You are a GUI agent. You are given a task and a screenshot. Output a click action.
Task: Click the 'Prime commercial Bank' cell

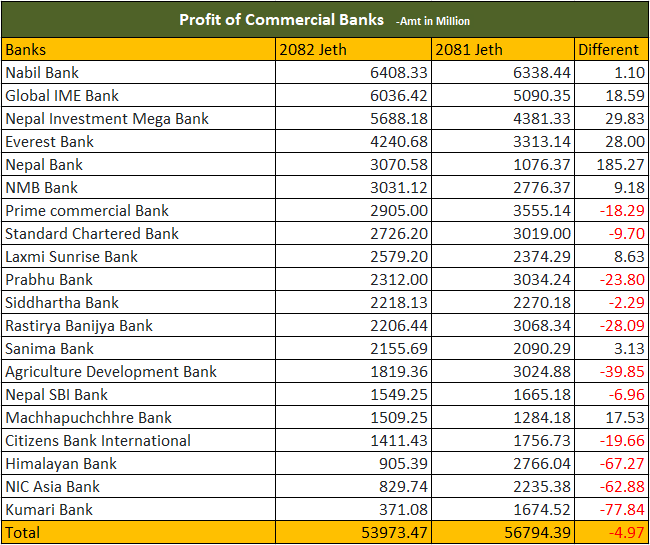[139, 211]
